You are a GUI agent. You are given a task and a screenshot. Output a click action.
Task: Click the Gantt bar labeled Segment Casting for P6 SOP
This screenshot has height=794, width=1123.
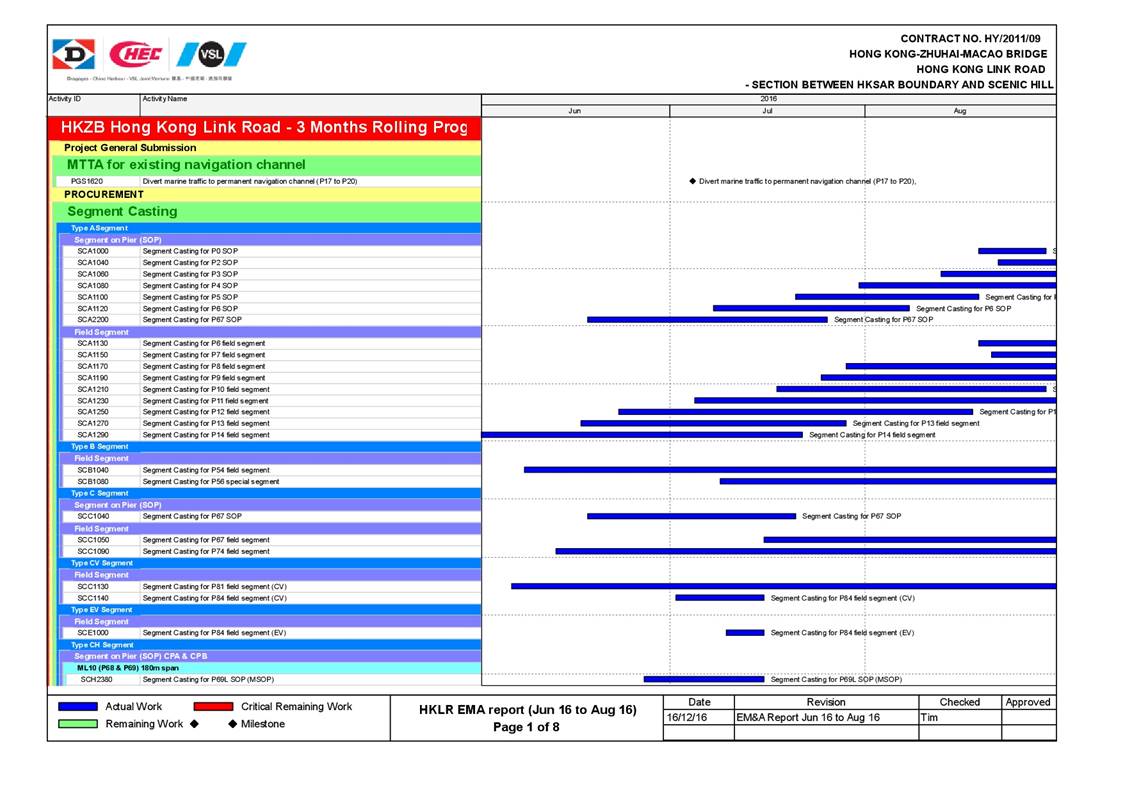pyautogui.click(x=811, y=309)
